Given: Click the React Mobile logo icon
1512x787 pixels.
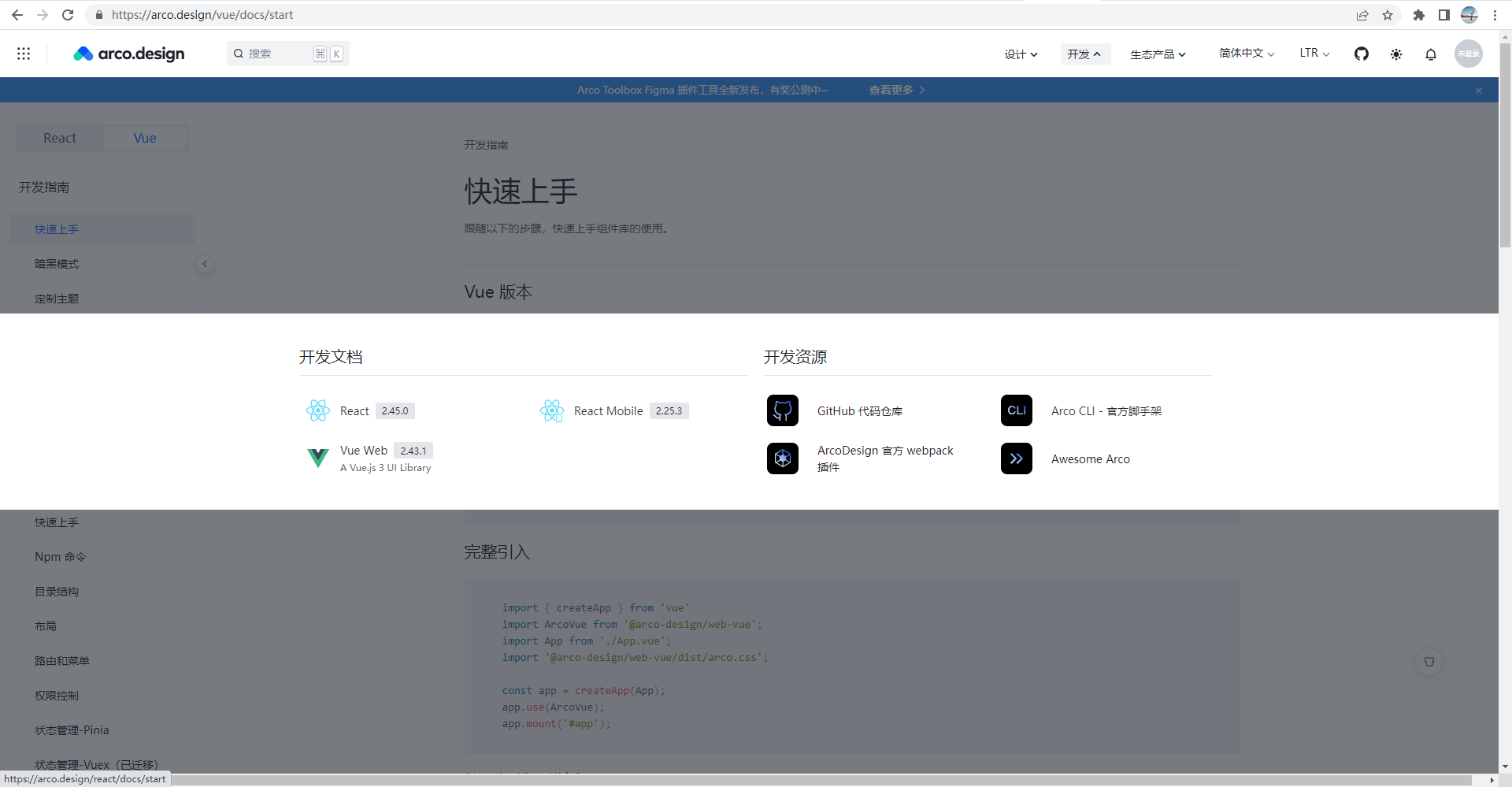Looking at the screenshot, I should (552, 410).
